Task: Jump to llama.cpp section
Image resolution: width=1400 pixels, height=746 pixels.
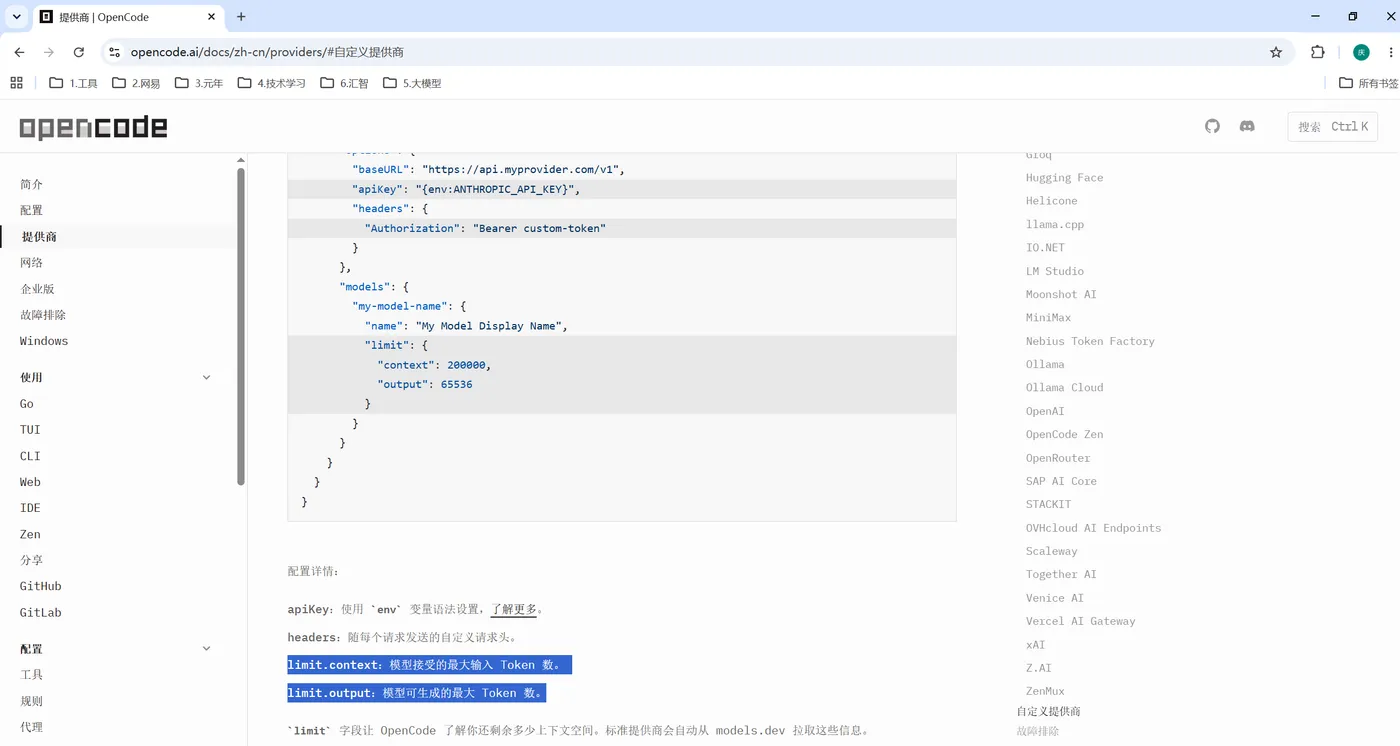Action: coord(1054,225)
